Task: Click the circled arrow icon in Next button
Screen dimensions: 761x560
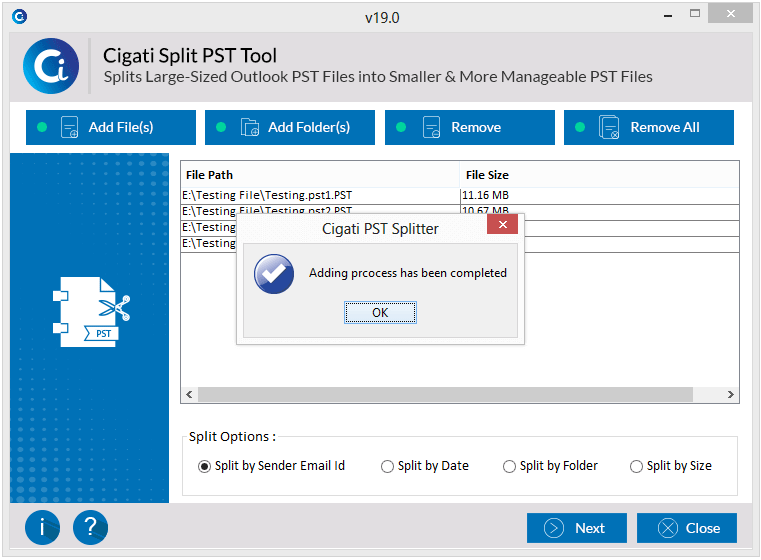Action: pyautogui.click(x=554, y=528)
